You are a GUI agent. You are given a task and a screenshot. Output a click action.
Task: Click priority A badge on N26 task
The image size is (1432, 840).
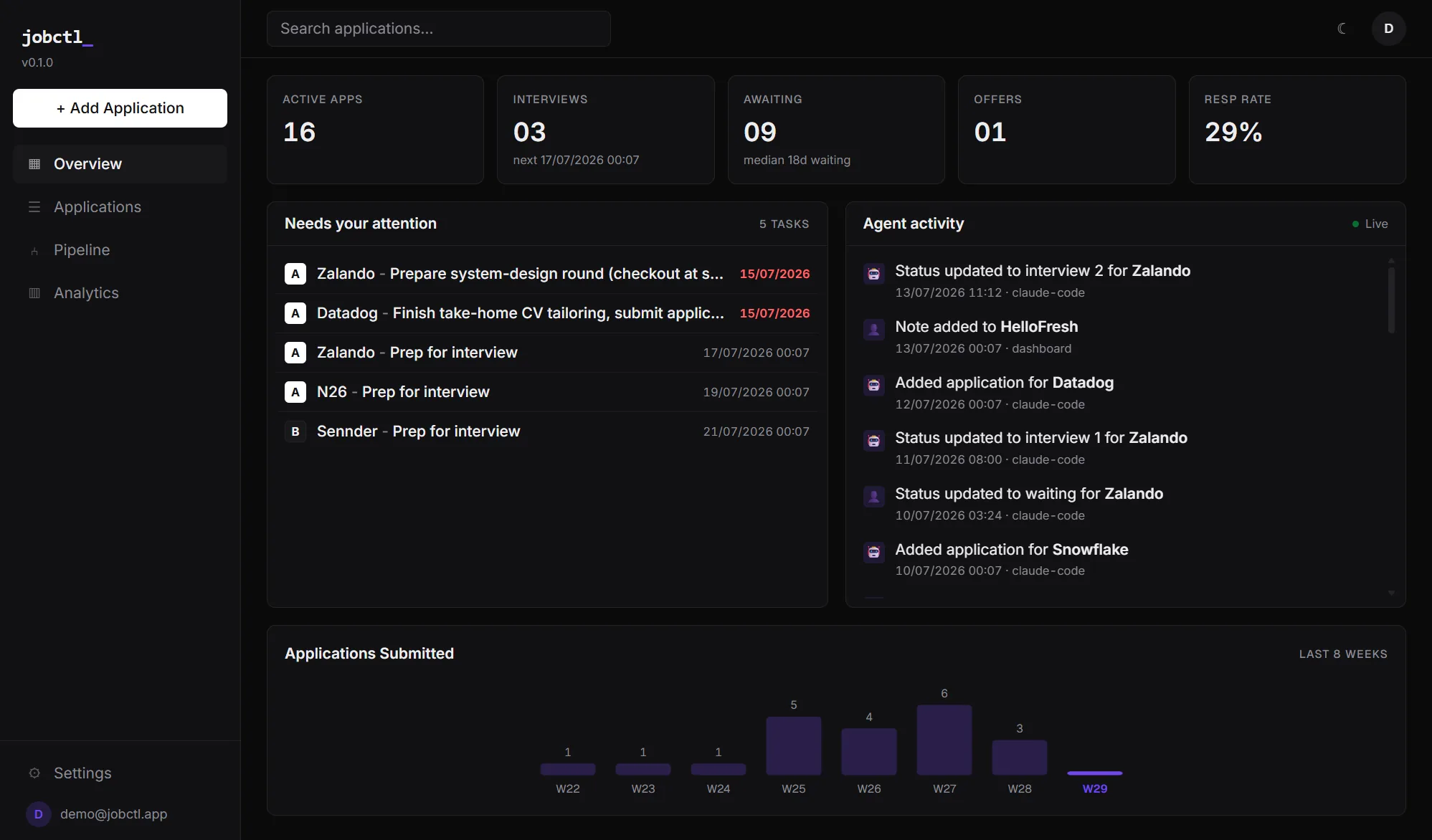[x=295, y=392]
